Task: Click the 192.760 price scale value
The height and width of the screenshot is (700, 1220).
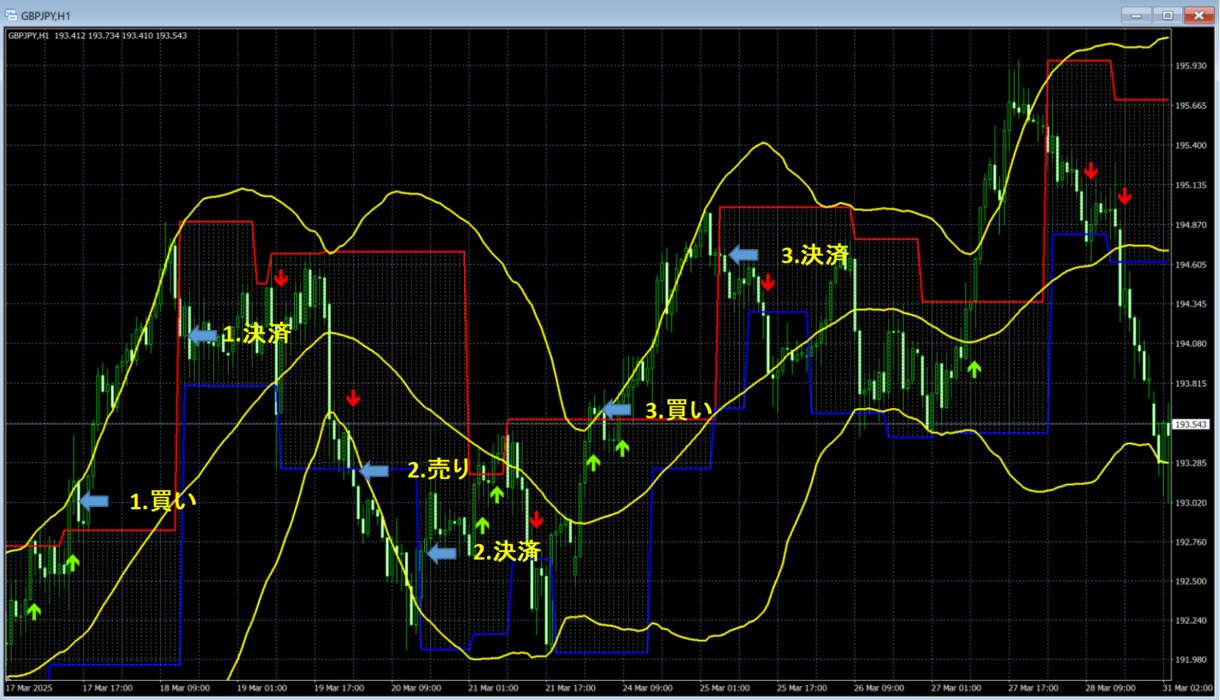Action: [x=1190, y=542]
